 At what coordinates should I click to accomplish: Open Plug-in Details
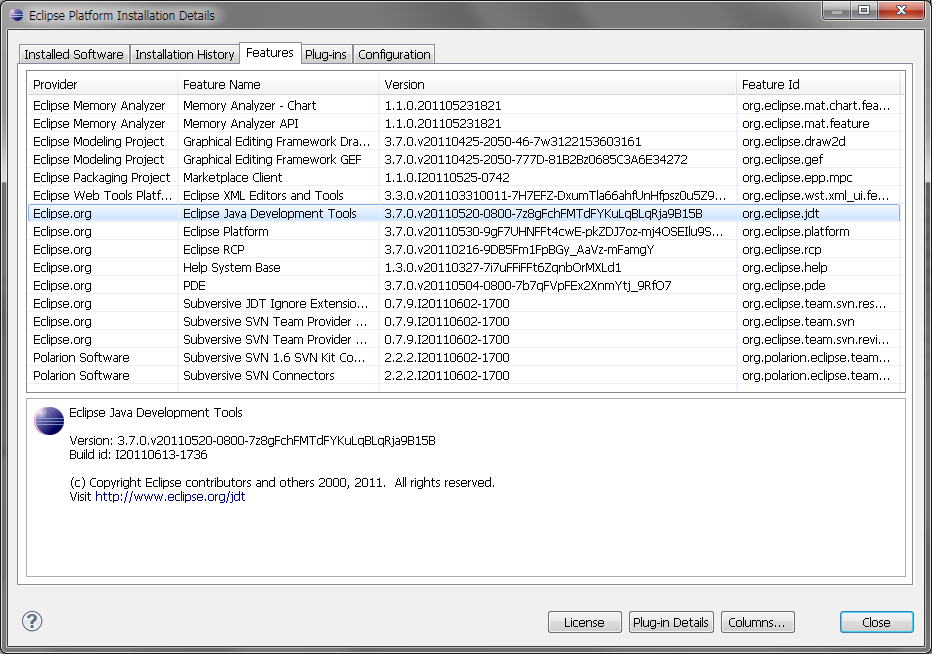(670, 622)
